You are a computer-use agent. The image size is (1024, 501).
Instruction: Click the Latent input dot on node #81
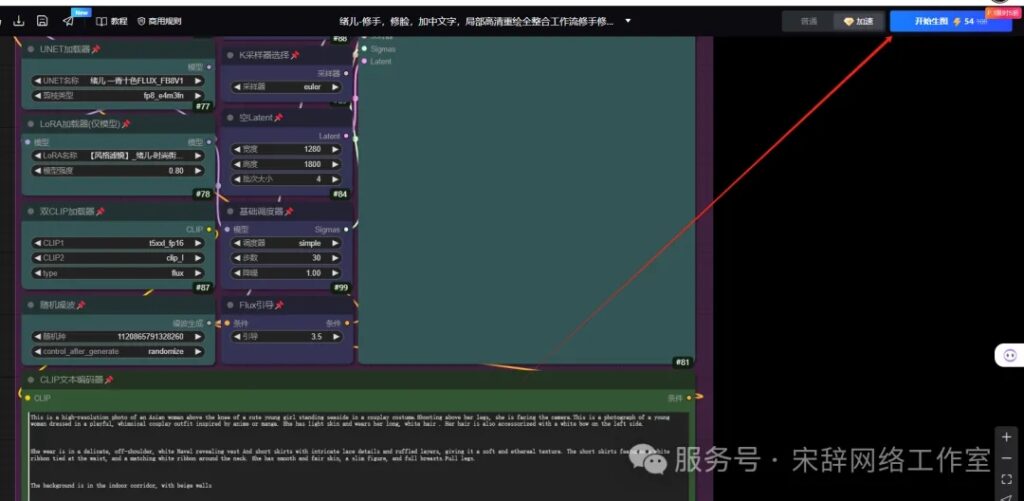point(364,61)
